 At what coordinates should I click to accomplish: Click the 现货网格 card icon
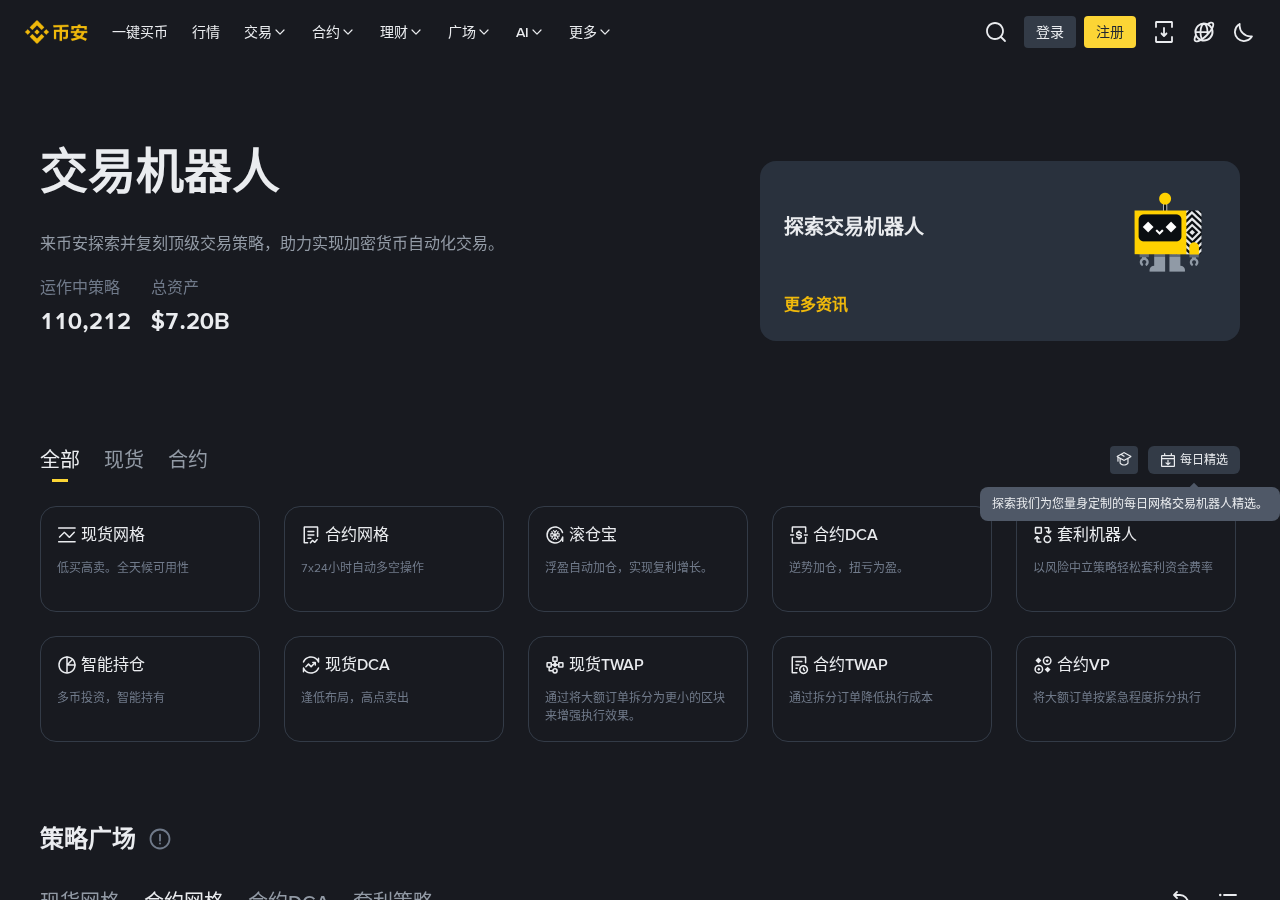(x=67, y=535)
